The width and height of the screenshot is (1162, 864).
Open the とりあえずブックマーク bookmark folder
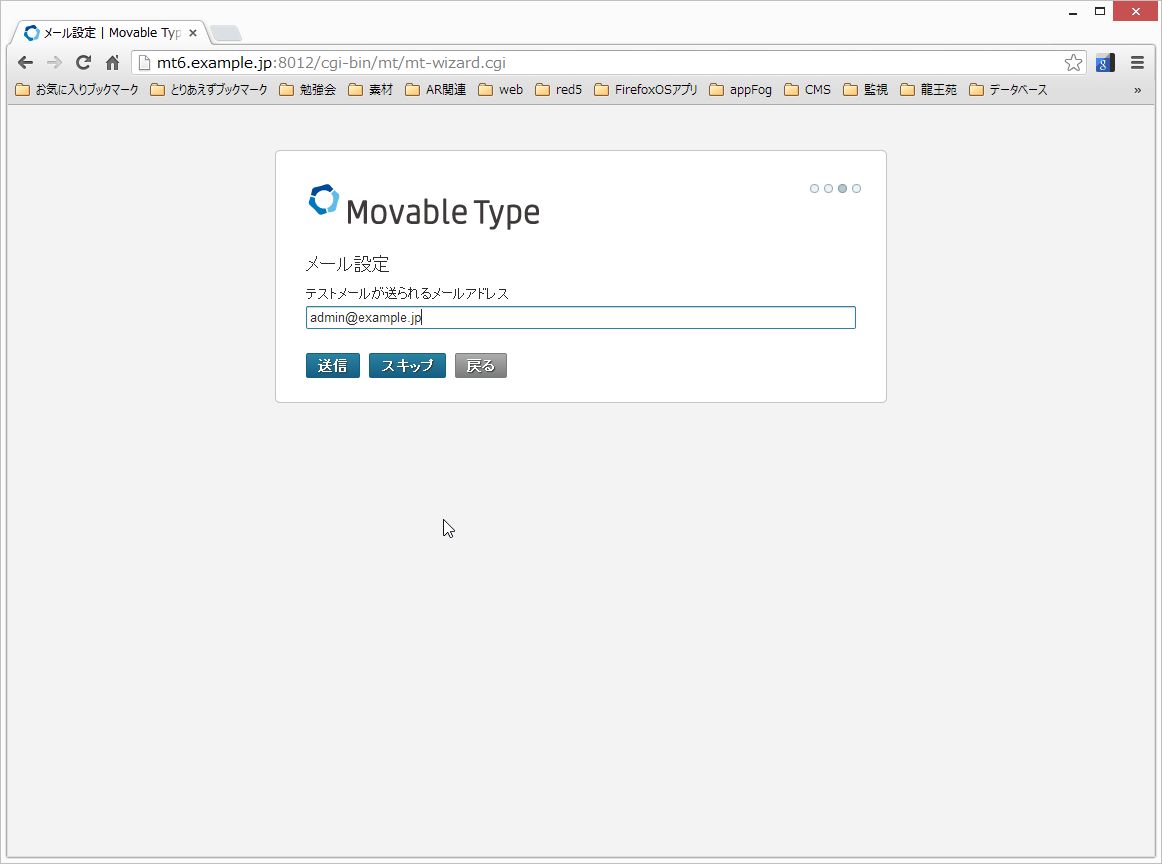[209, 90]
